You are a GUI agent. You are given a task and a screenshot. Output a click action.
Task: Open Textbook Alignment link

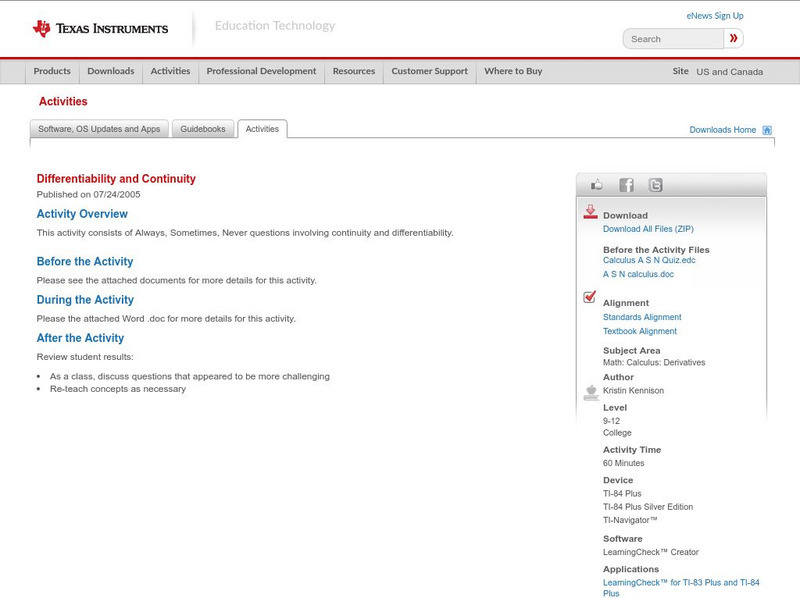pos(640,332)
